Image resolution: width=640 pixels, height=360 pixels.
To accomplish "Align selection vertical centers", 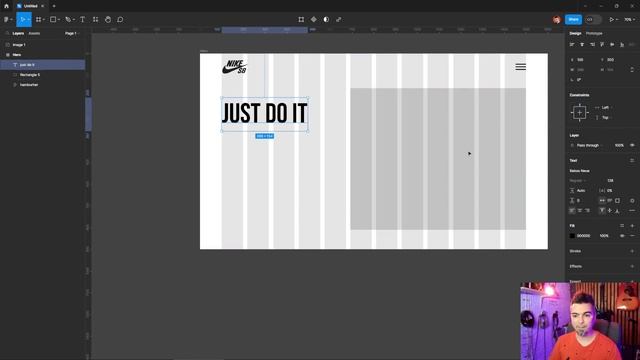I will pyautogui.click(x=612, y=44).
